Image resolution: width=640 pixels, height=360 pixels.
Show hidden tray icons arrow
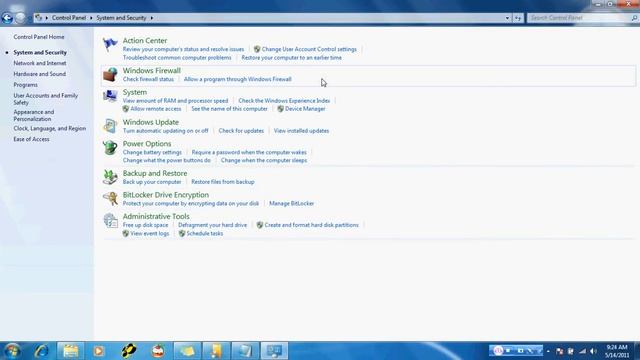548,351
